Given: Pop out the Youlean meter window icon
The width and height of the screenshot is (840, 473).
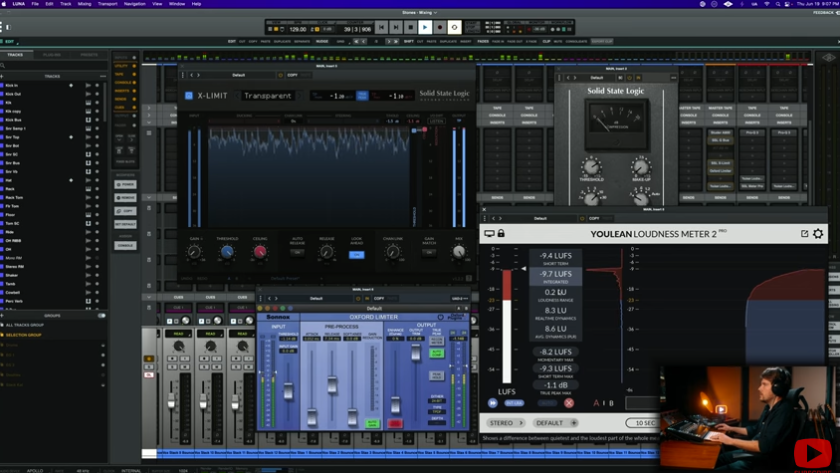Looking at the screenshot, I should pyautogui.click(x=804, y=234).
